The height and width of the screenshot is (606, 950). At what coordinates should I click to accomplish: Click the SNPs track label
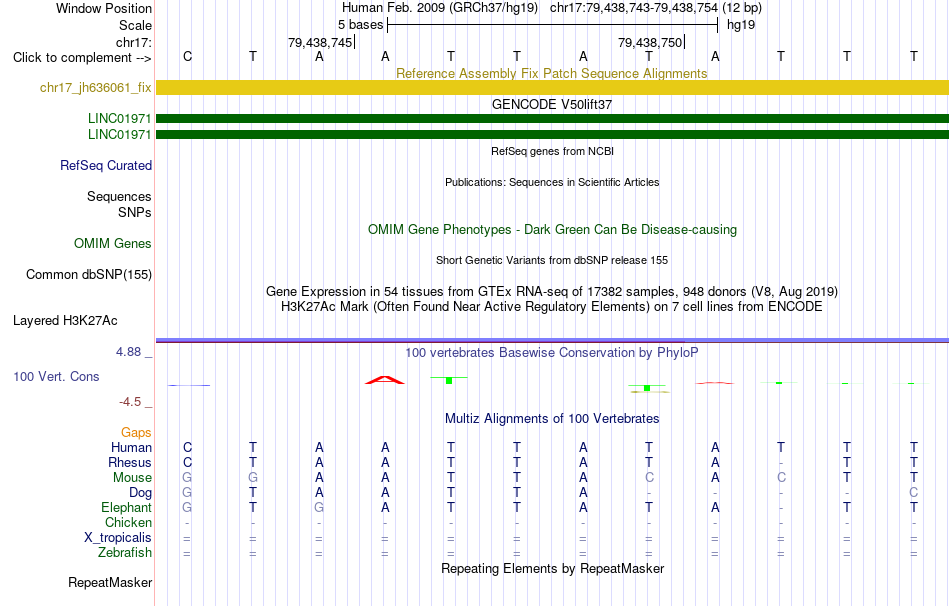pos(135,213)
